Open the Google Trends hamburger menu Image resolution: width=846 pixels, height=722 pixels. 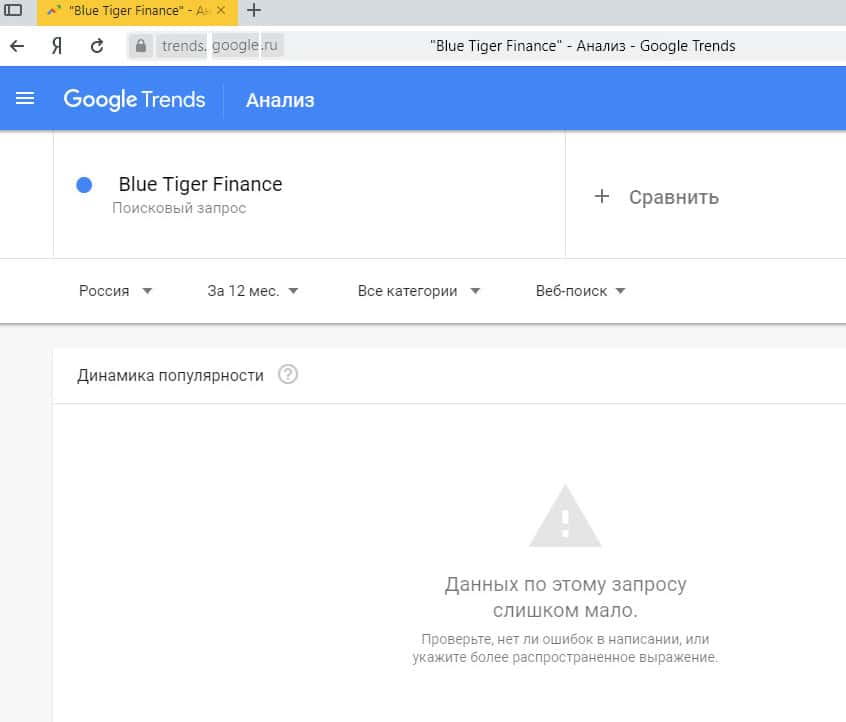pyautogui.click(x=25, y=99)
